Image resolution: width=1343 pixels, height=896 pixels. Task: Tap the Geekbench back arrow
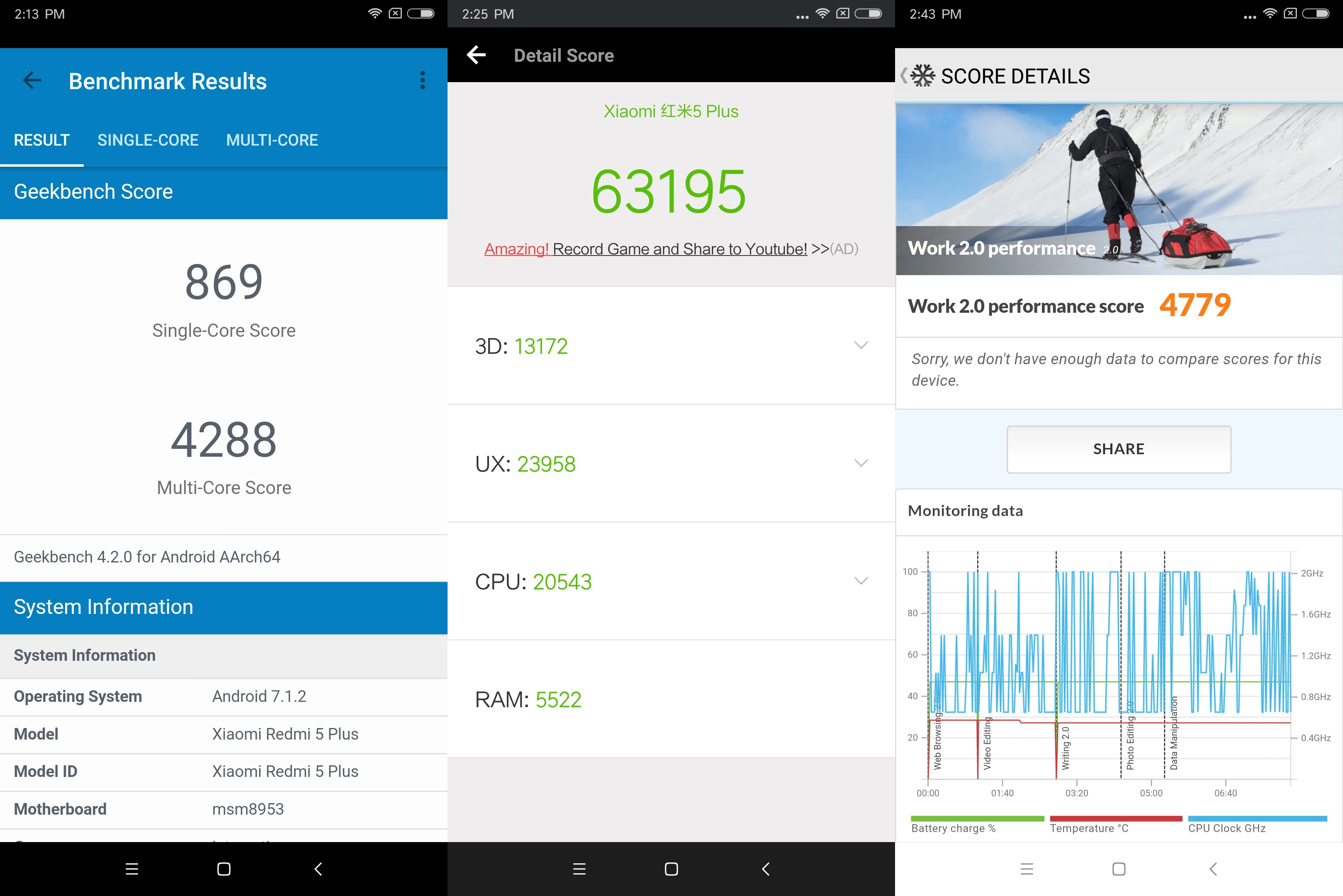tap(32, 80)
